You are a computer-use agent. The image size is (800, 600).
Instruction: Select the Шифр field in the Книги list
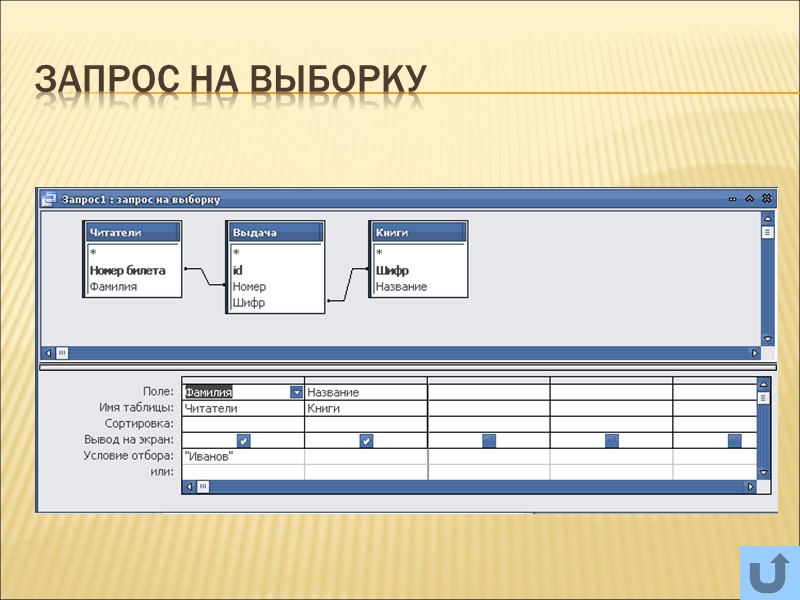tap(393, 270)
